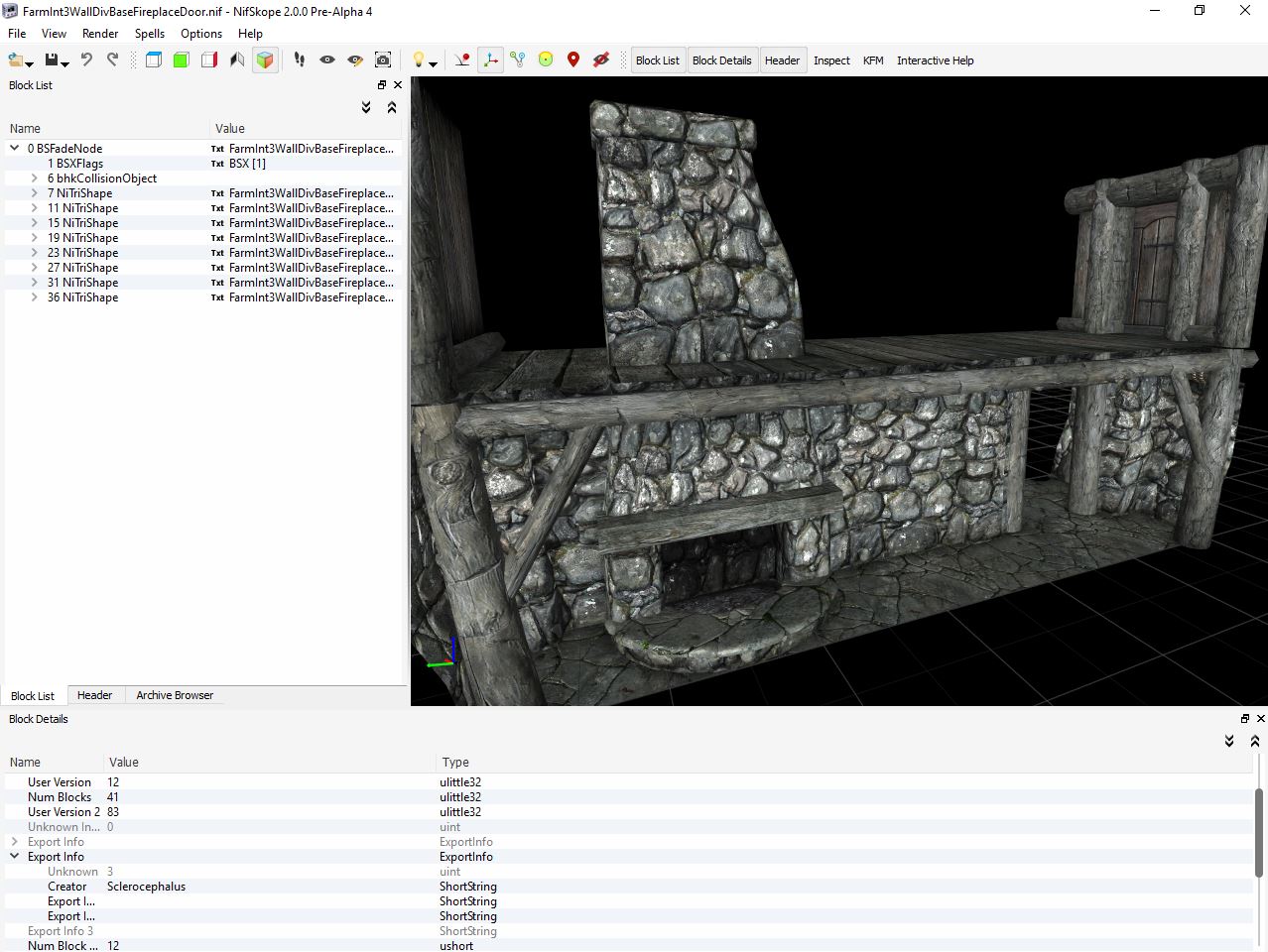The image size is (1268, 952).
Task: Open the Help menu
Action: point(250,34)
